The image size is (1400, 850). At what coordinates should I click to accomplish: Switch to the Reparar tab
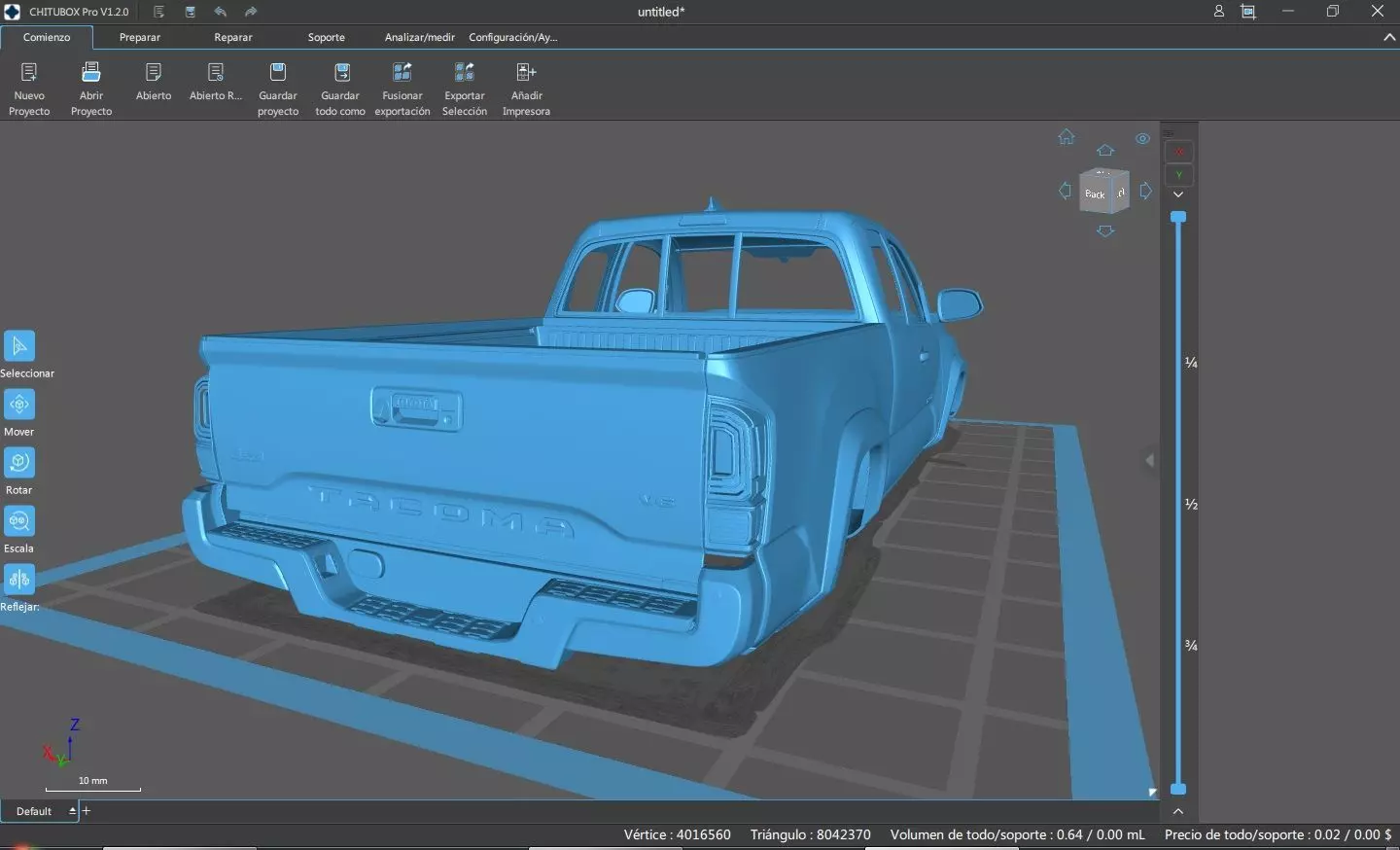point(233,37)
